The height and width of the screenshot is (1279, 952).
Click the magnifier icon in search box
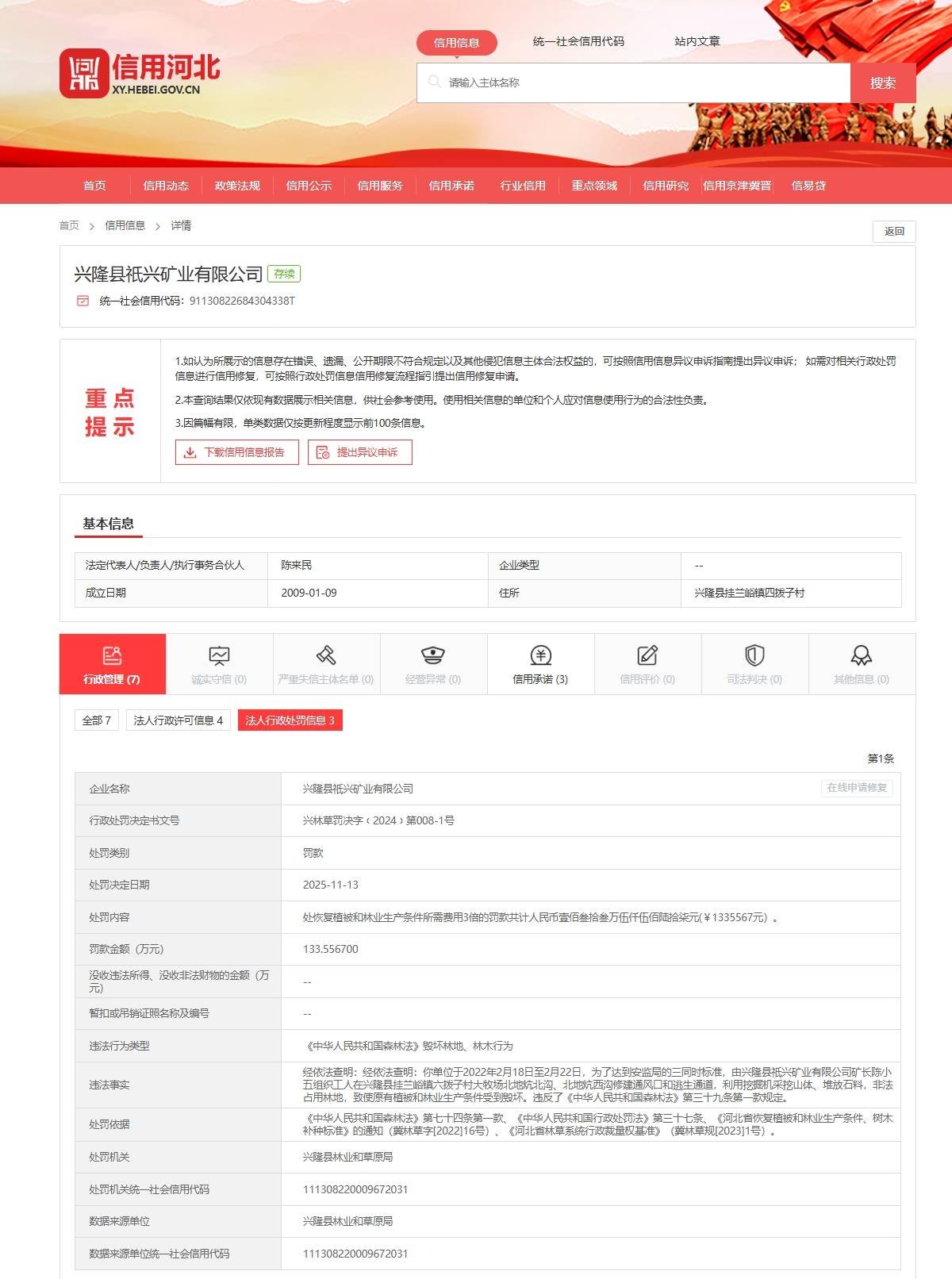point(434,82)
